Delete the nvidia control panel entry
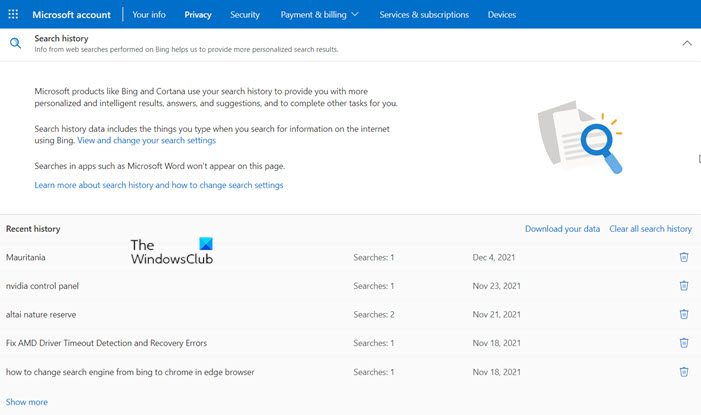Image resolution: width=701 pixels, height=415 pixels. pos(684,286)
